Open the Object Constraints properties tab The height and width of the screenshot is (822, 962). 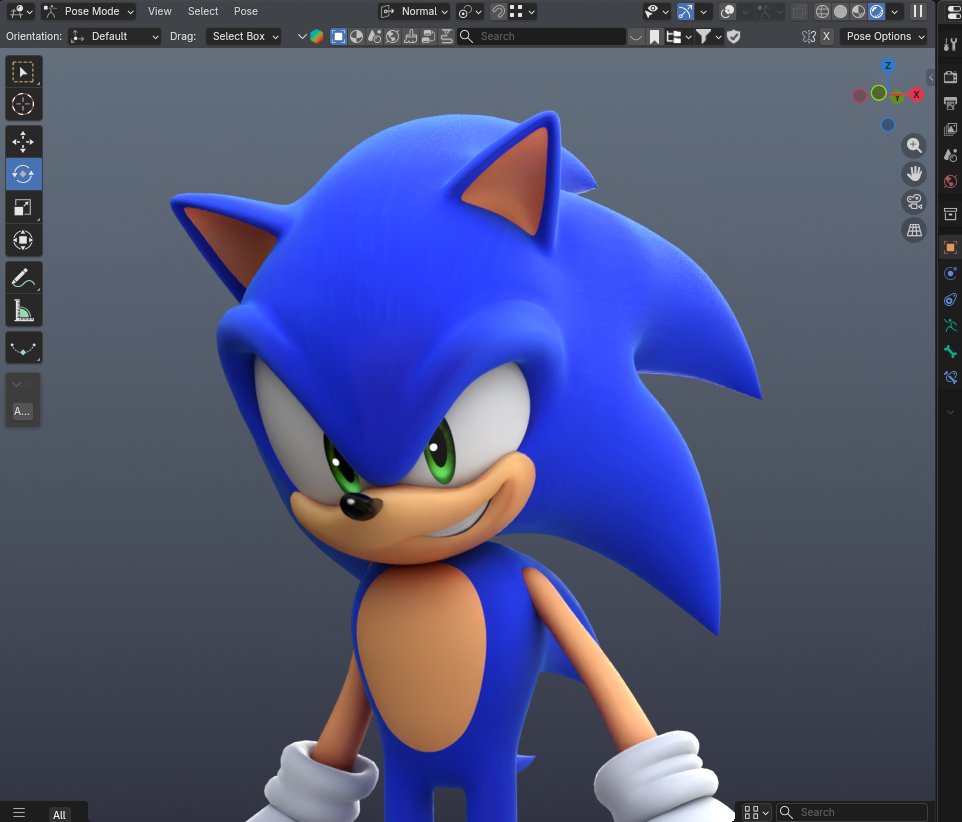click(x=950, y=299)
